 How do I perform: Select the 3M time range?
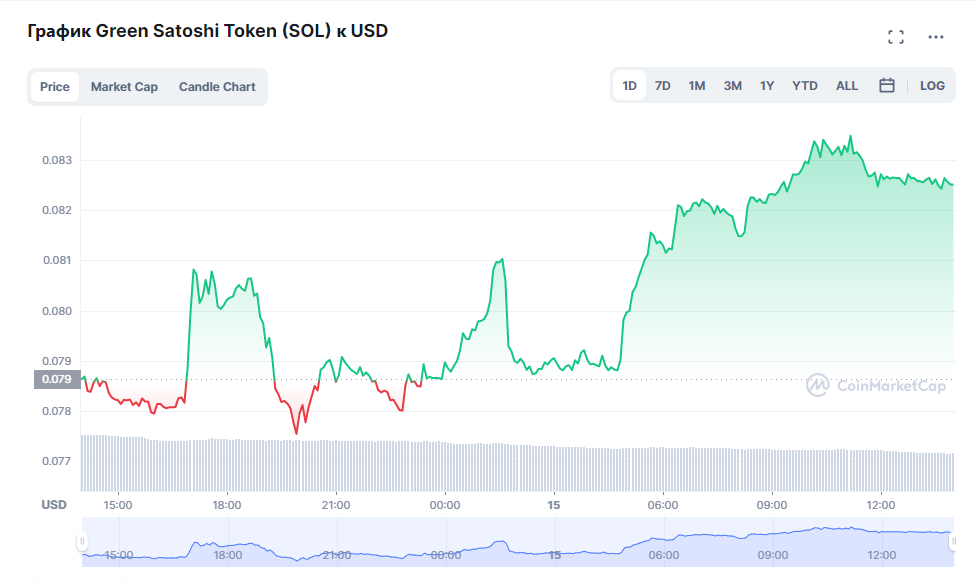click(733, 86)
